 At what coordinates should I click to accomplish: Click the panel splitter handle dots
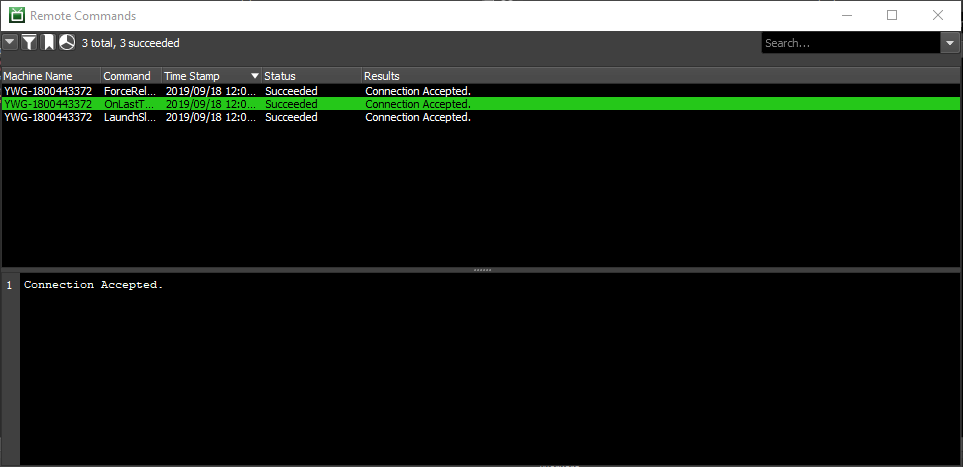481,270
